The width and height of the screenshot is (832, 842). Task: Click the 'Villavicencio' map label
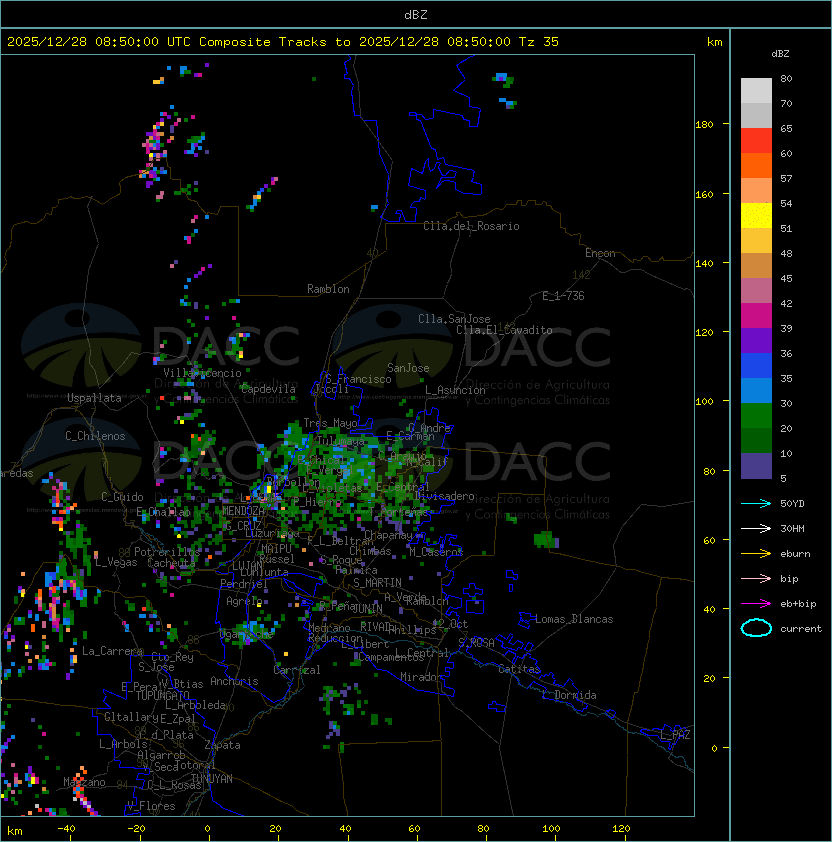[202, 373]
